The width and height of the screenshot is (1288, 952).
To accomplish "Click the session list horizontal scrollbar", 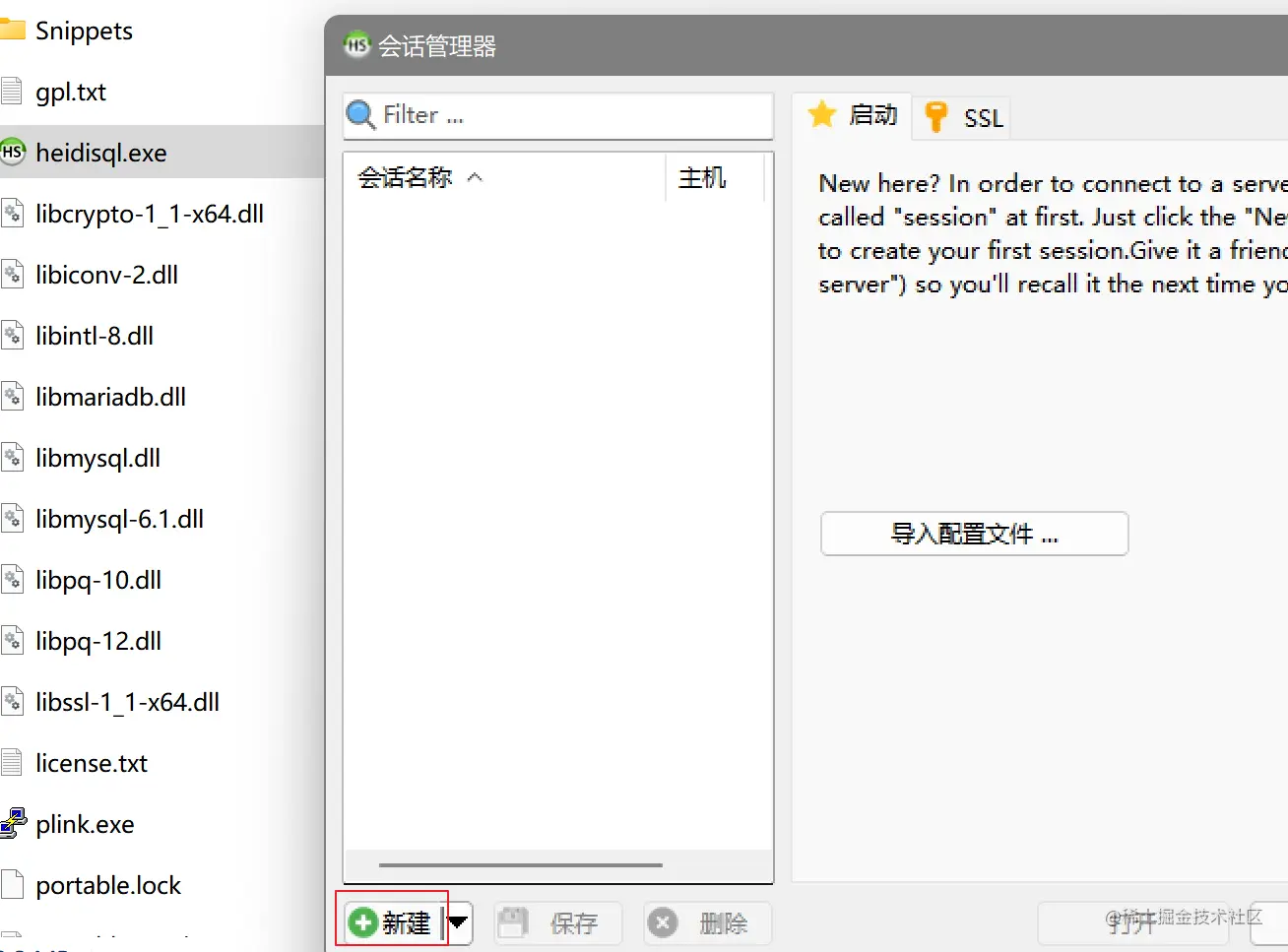I will (x=520, y=865).
